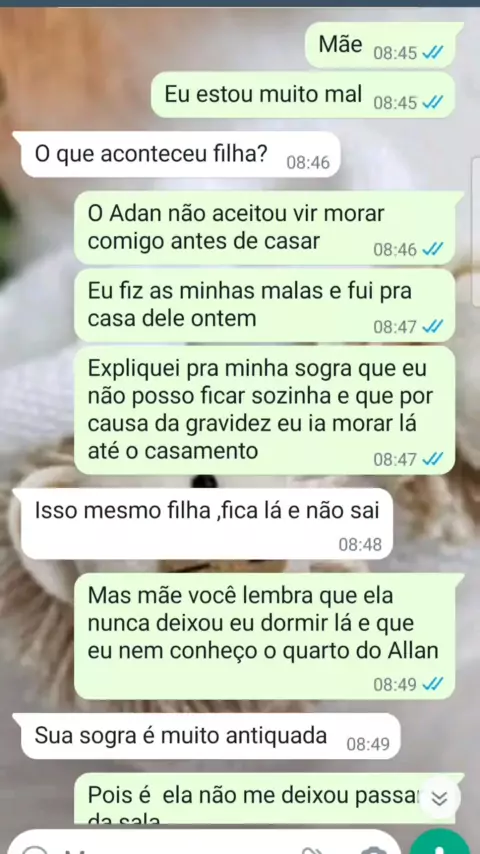Image resolution: width=480 pixels, height=854 pixels.
Task: Tap the emoji icon in the message bar
Action: click(35, 850)
